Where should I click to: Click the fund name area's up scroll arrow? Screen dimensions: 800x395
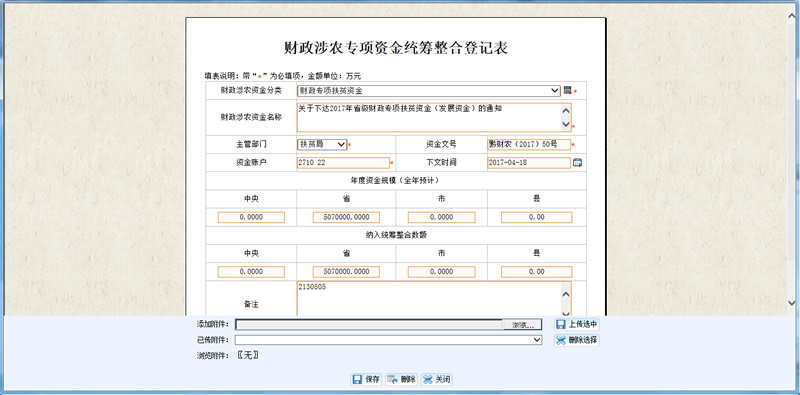[x=565, y=110]
